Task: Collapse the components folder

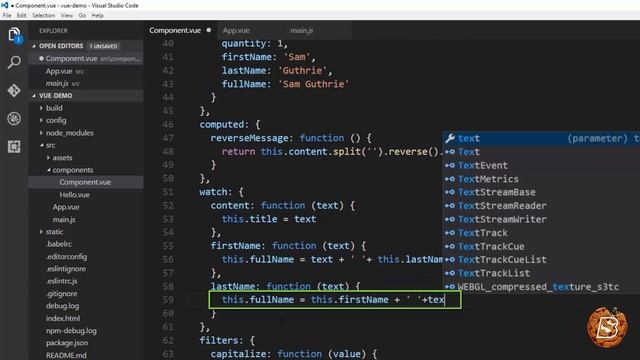Action: pyautogui.click(x=73, y=170)
